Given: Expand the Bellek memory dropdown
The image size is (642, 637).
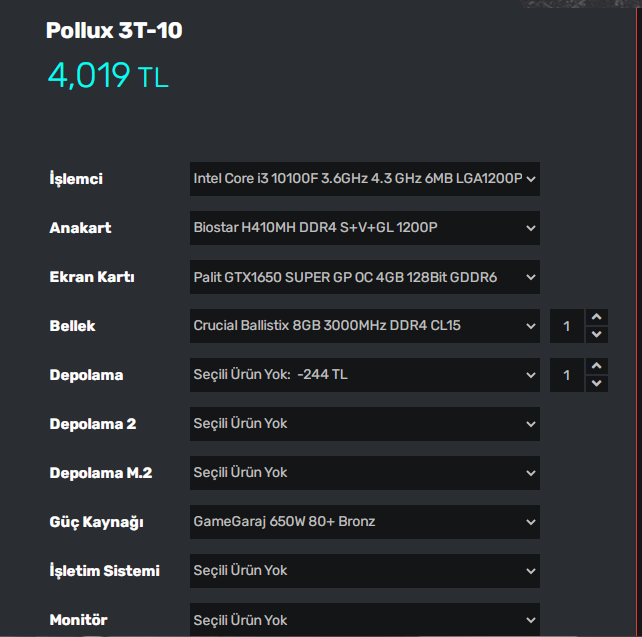Looking at the screenshot, I should [365, 326].
